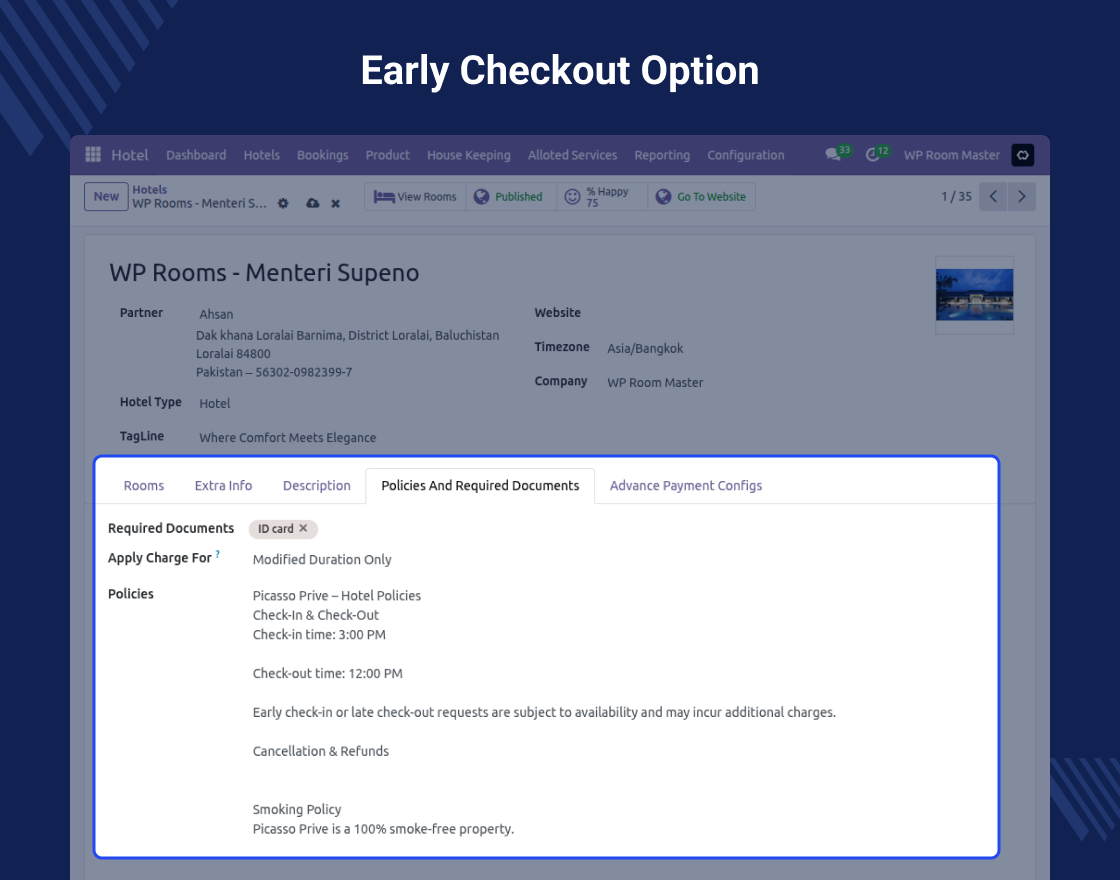Open the activities clock icon
The width and height of the screenshot is (1120, 880).
pyautogui.click(x=872, y=155)
